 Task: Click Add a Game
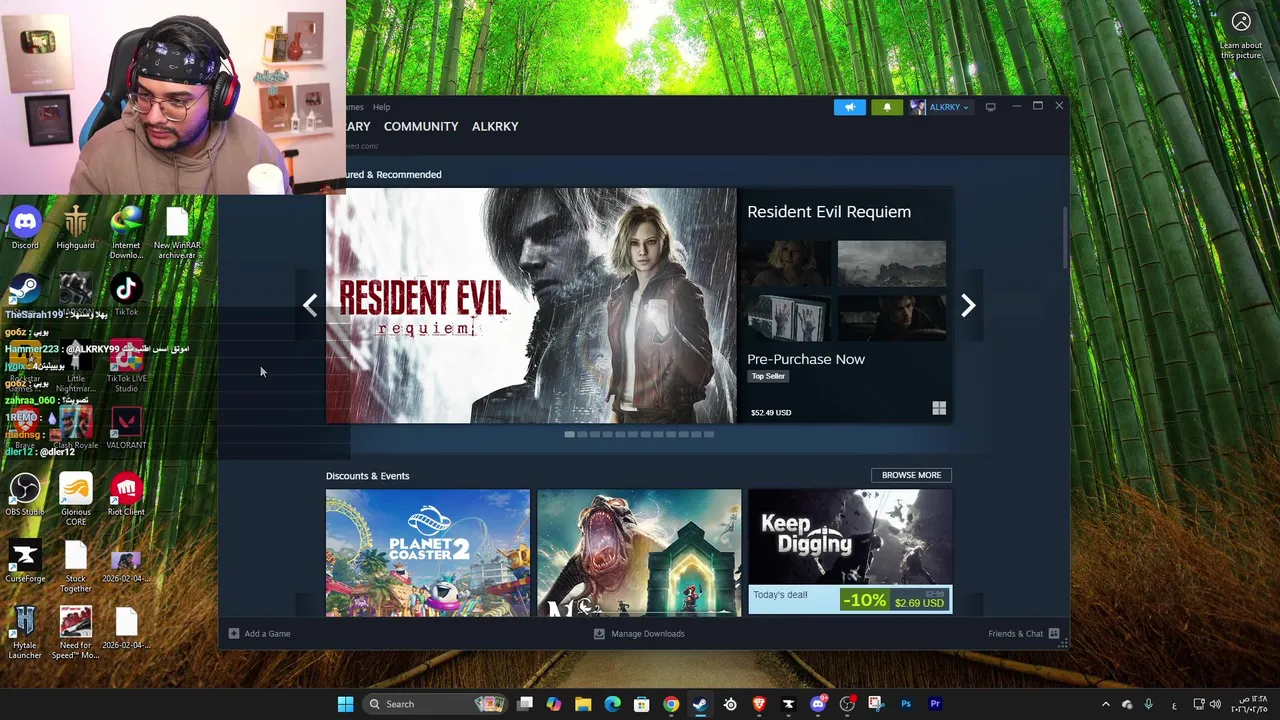(x=259, y=633)
